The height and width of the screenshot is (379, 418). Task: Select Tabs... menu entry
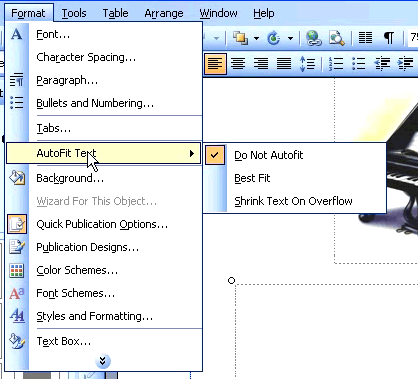click(x=104, y=128)
